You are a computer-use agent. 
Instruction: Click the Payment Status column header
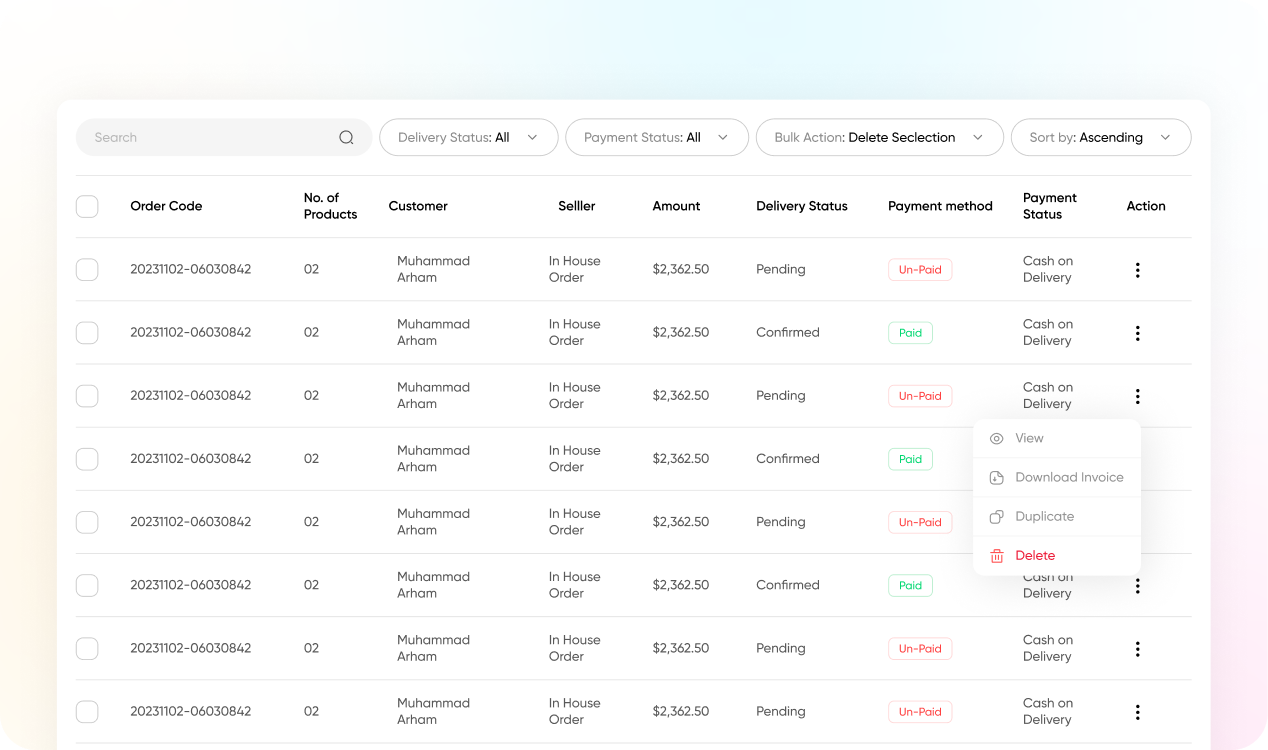(x=1050, y=206)
